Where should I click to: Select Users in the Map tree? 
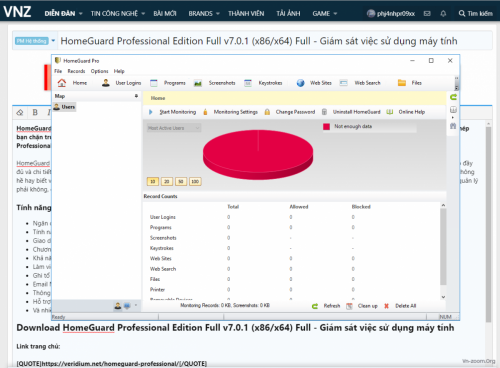pyautogui.click(x=65, y=107)
